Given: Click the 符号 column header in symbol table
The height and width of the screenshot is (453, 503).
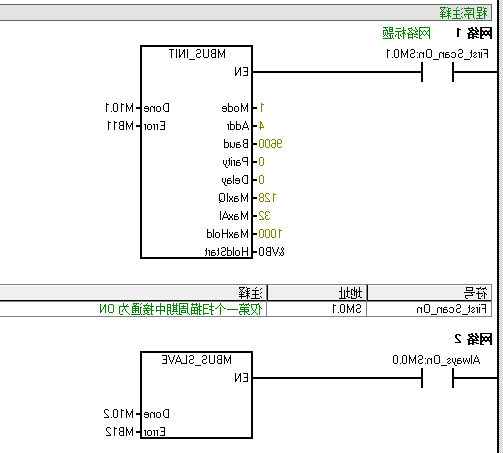Looking at the screenshot, I should click(x=429, y=293).
